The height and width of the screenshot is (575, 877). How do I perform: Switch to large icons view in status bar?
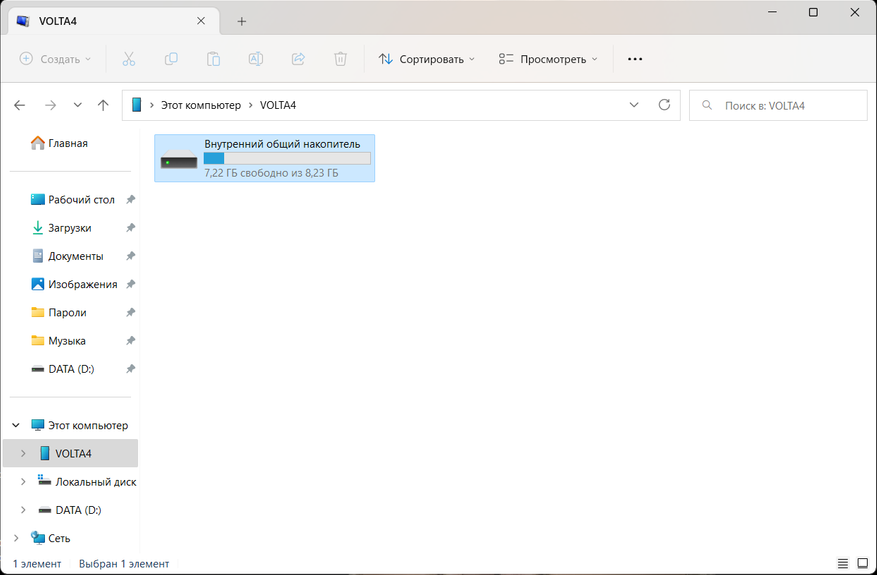863,563
